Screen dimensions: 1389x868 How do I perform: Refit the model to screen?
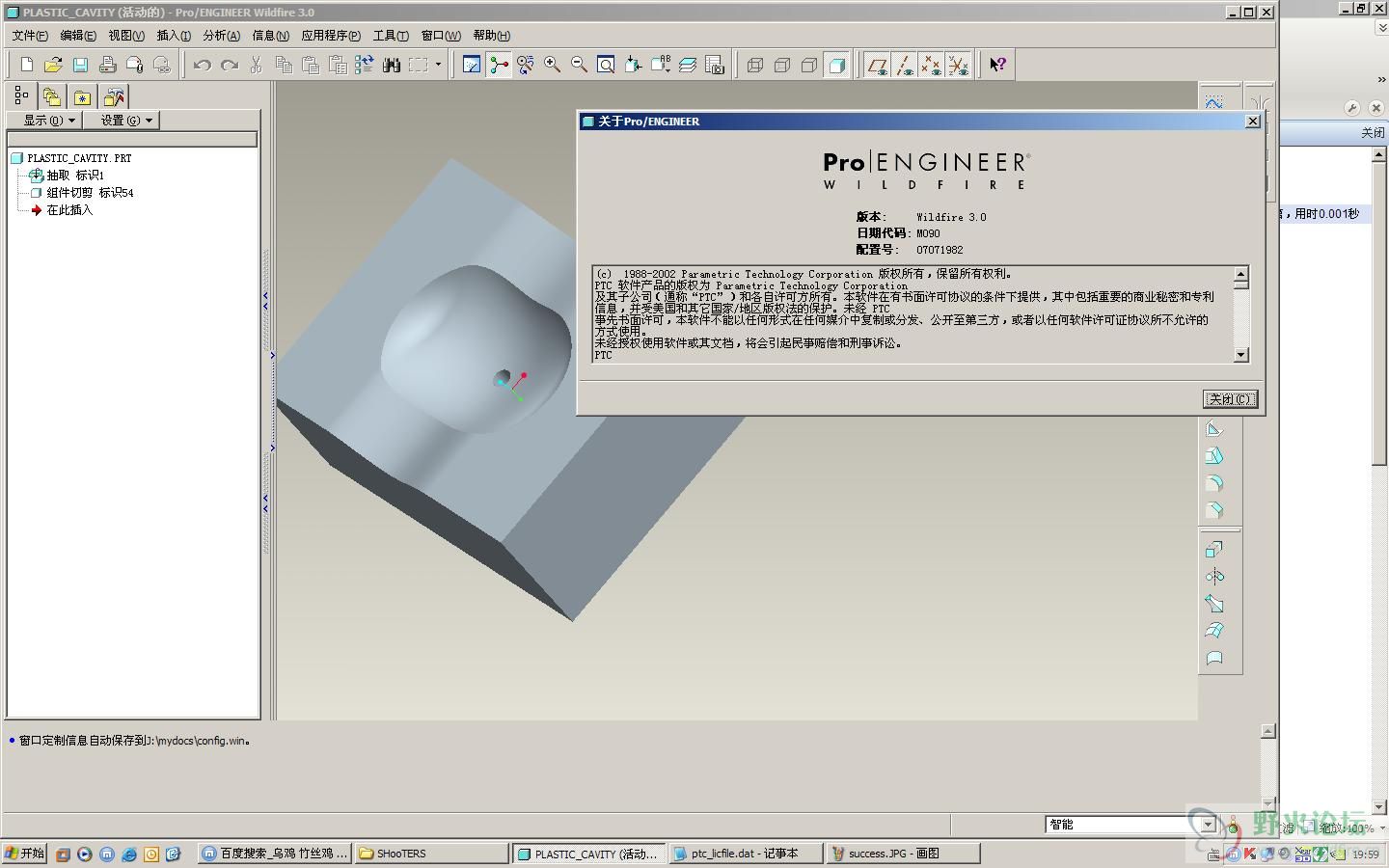[x=606, y=65]
